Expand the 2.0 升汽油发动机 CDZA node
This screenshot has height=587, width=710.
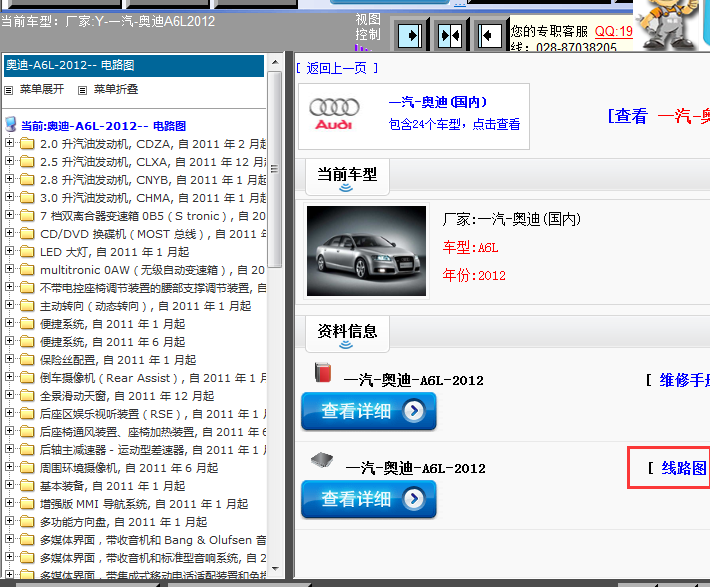coord(9,143)
